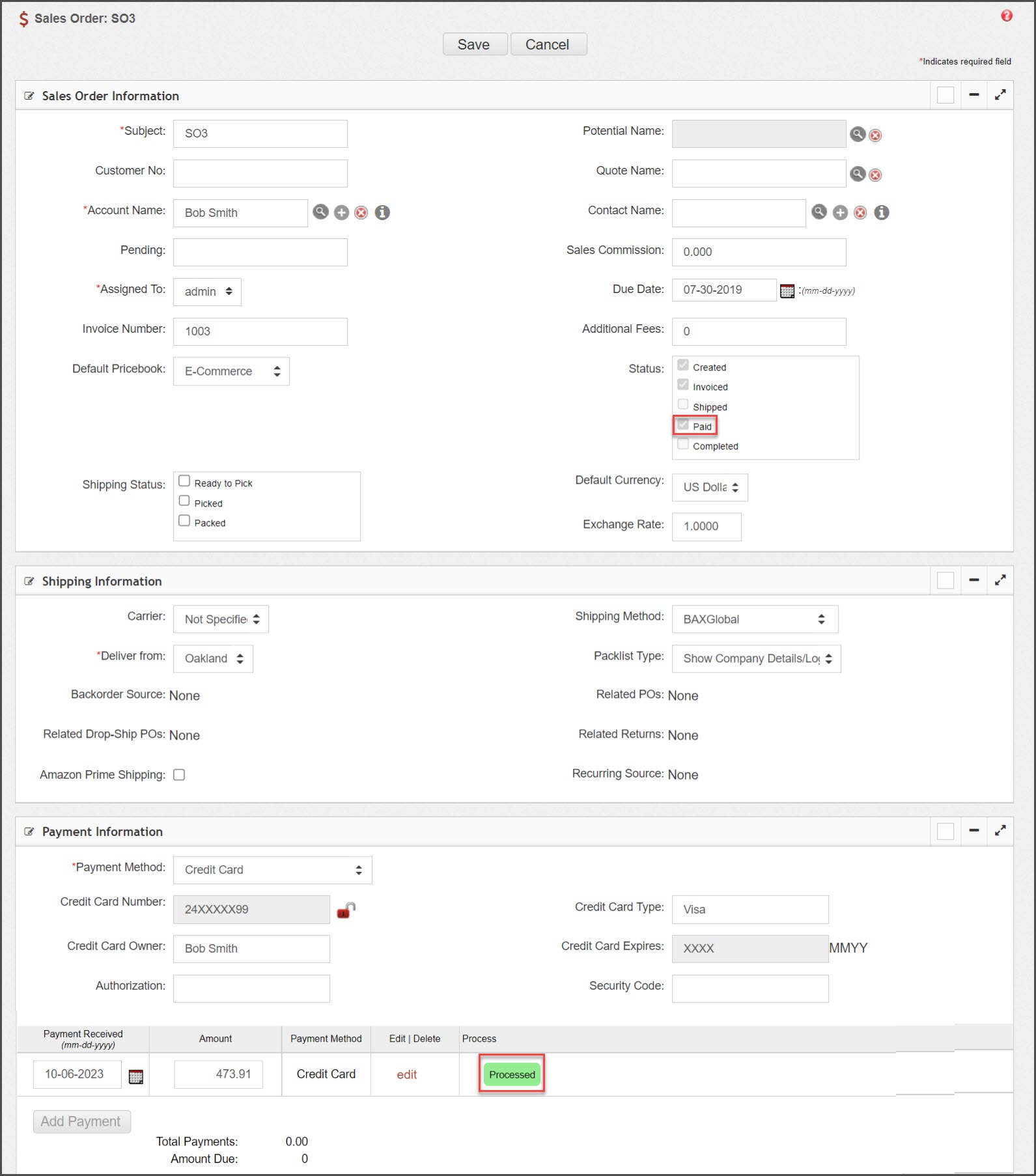Open the Default Pricebook E-Commerce dropdown

(231, 371)
